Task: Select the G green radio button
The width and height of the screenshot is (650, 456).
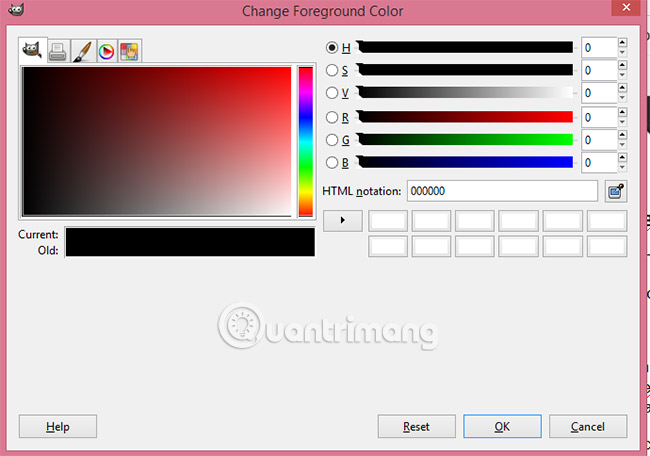Action: coord(332,140)
